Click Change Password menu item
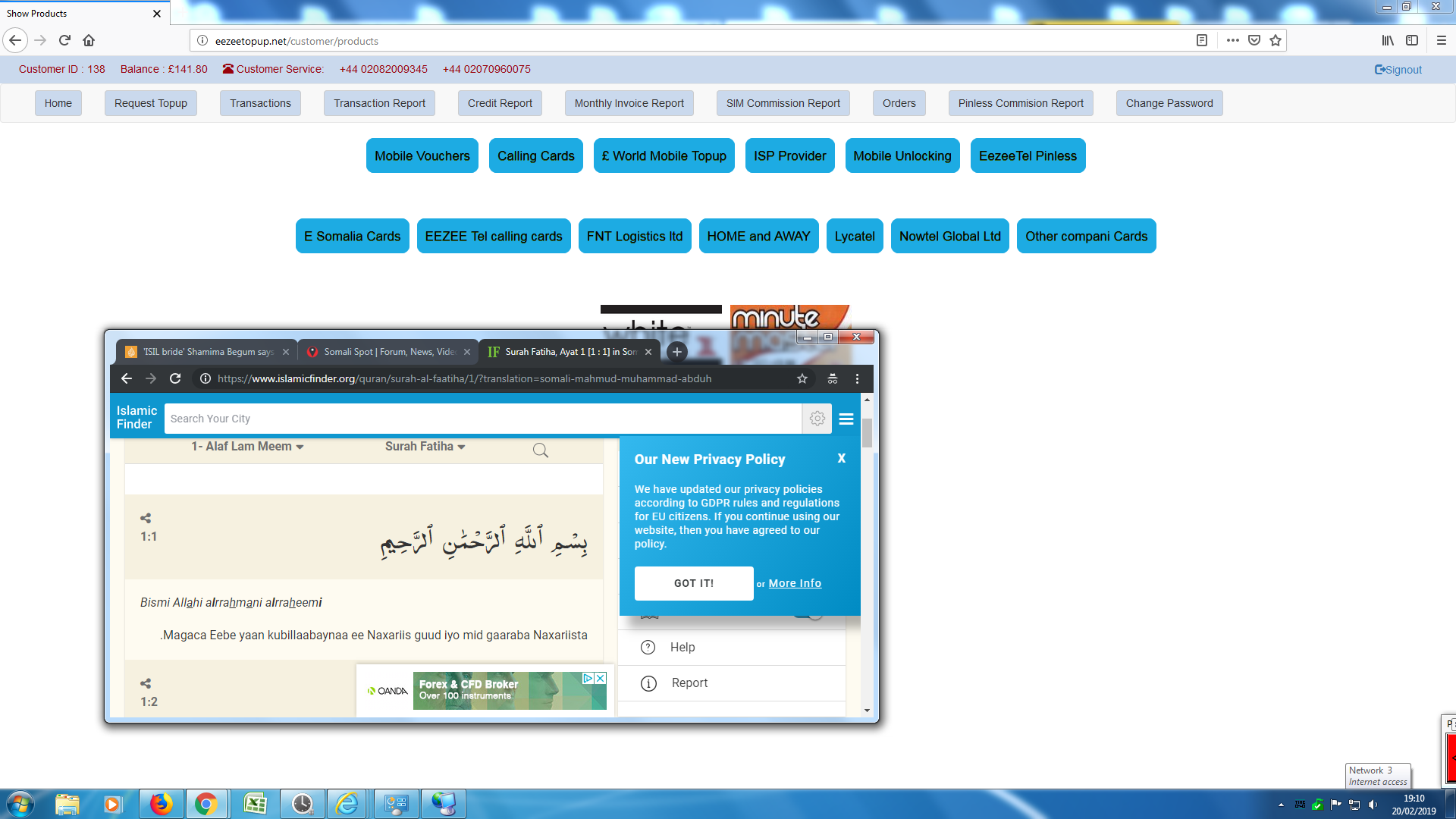 click(x=1169, y=103)
